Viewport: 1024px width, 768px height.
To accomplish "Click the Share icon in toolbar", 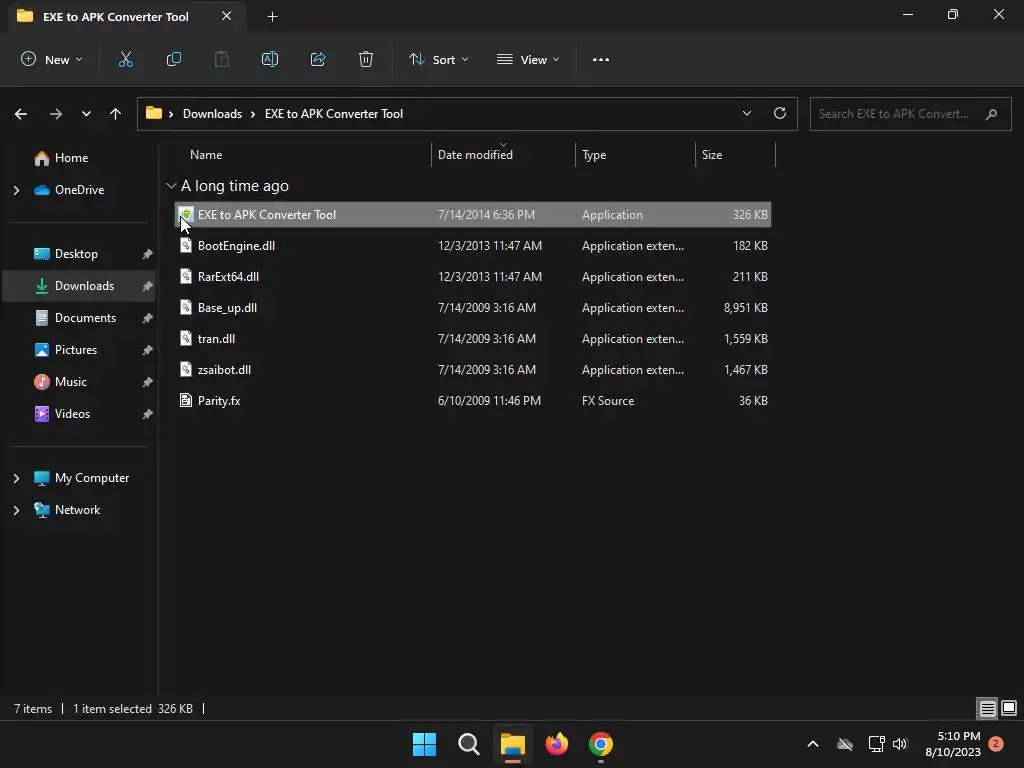I will (318, 59).
